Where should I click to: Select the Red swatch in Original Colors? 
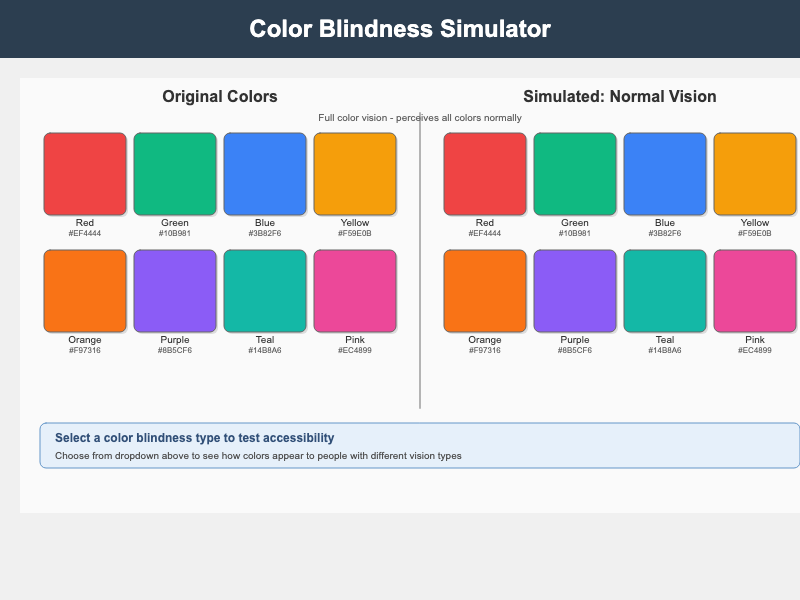click(84, 173)
